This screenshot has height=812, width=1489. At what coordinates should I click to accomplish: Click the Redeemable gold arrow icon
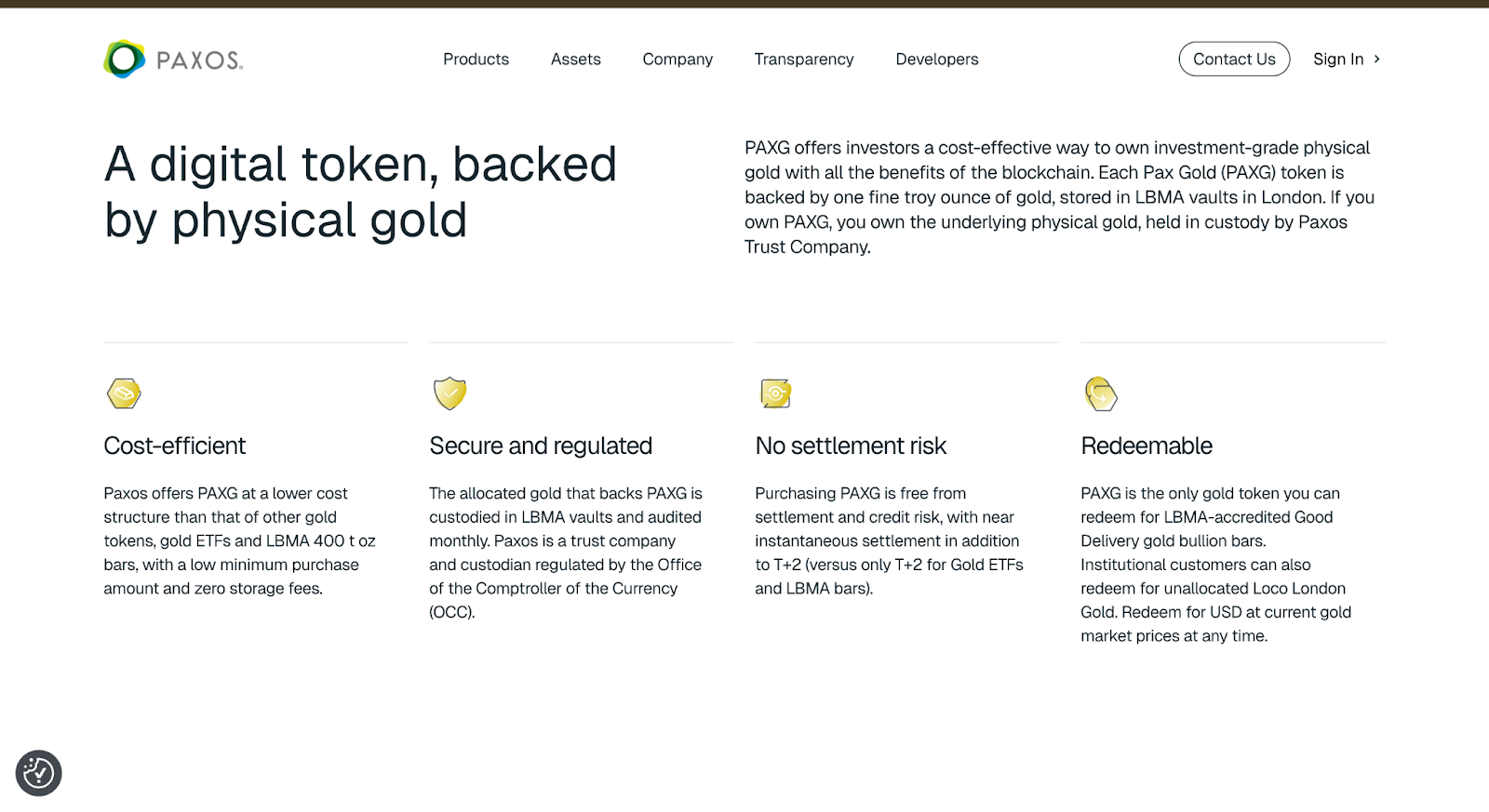coord(1101,393)
